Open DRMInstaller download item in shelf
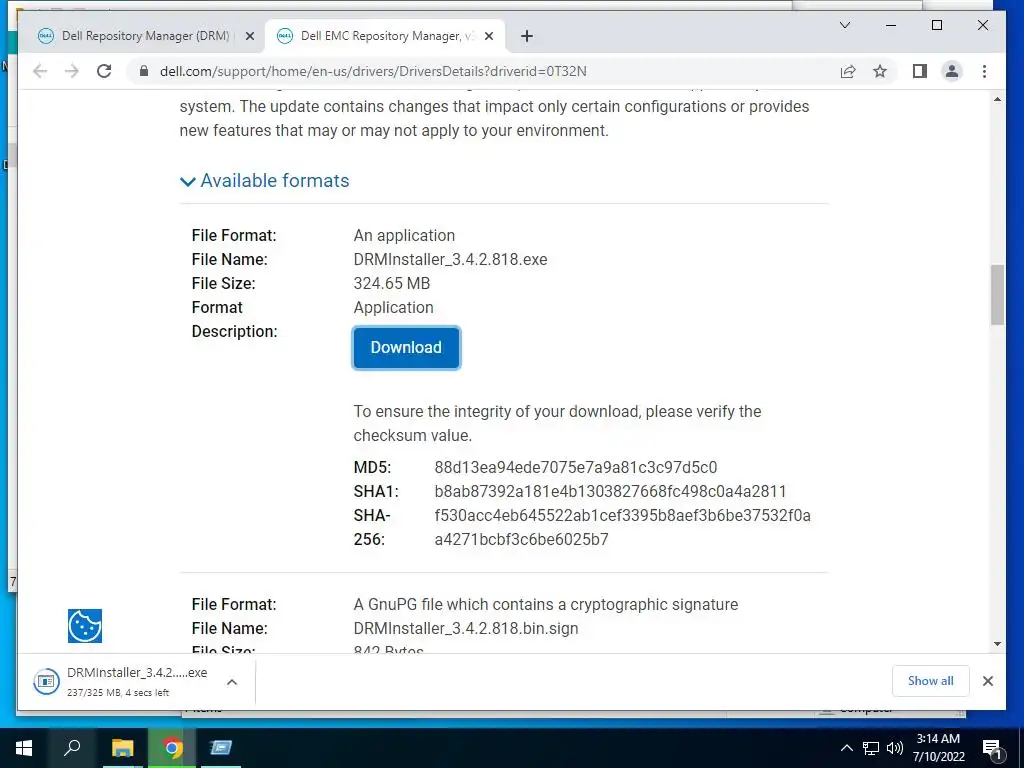This screenshot has width=1024, height=768. [121, 681]
